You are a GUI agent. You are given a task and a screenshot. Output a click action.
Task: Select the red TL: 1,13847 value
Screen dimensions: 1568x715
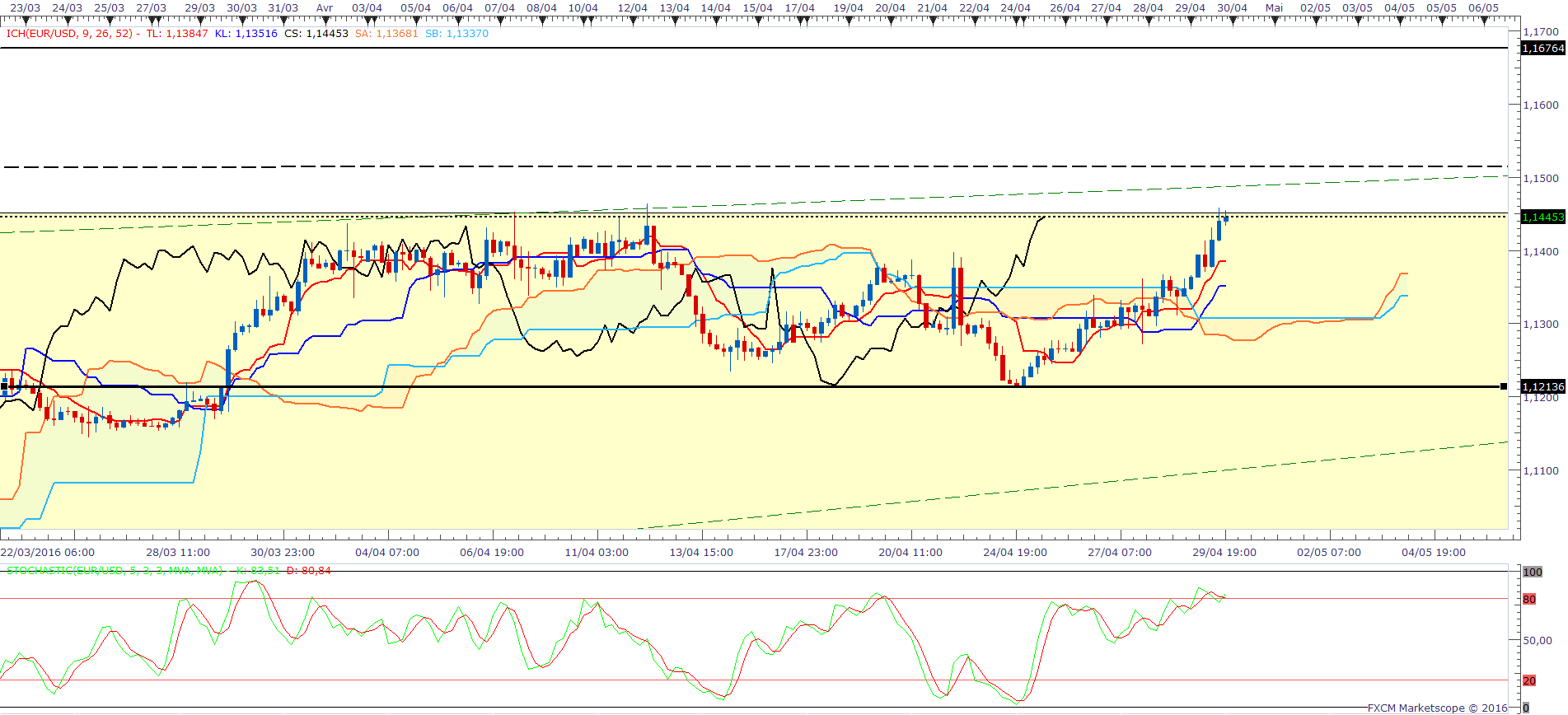[177, 34]
